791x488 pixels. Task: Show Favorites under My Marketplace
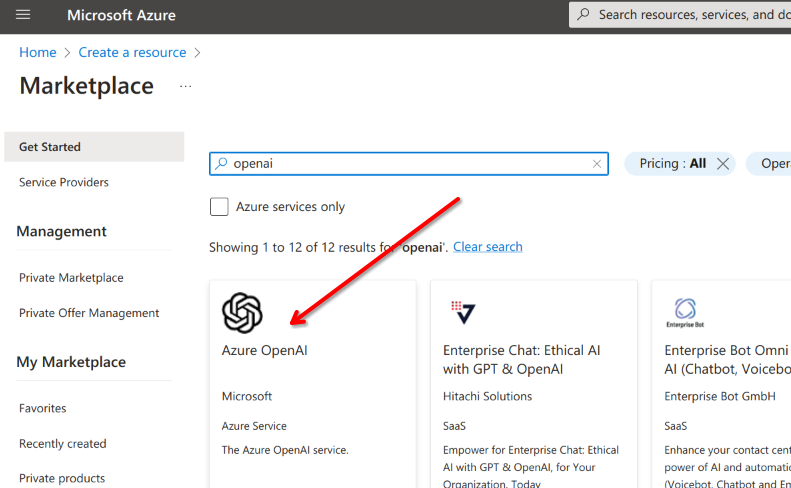point(43,408)
